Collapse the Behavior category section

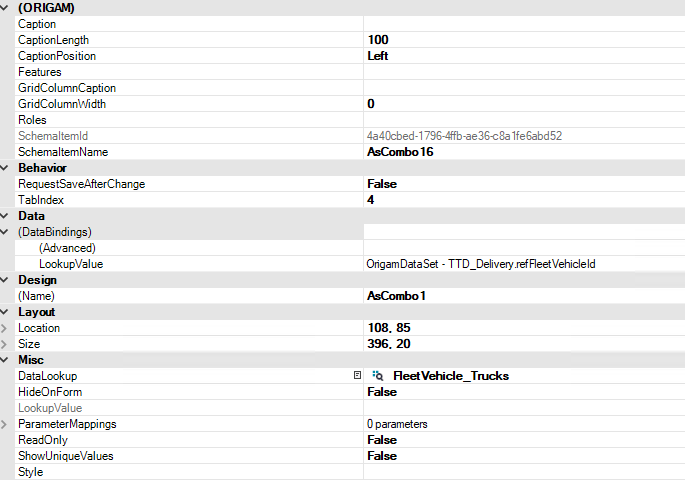coord(6,168)
